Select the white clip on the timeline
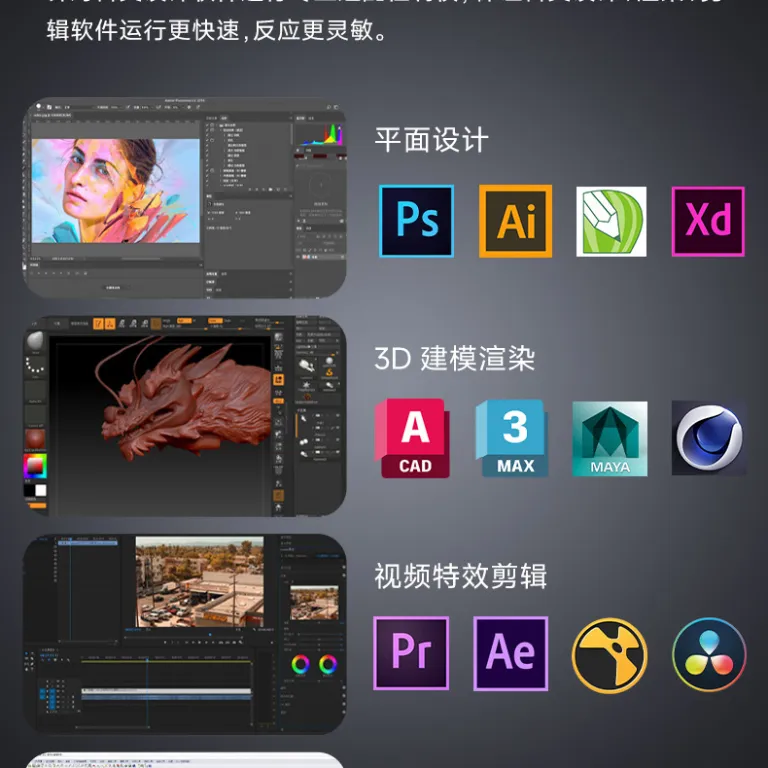768x768 pixels. pyautogui.click(x=166, y=691)
